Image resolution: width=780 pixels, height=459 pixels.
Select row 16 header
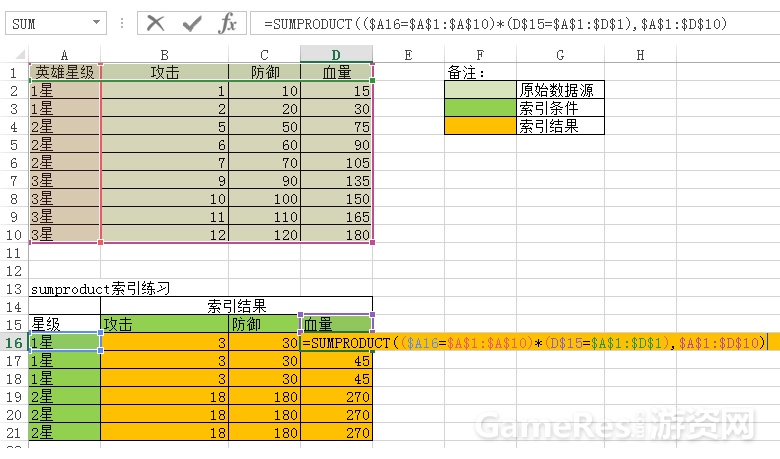click(14, 343)
